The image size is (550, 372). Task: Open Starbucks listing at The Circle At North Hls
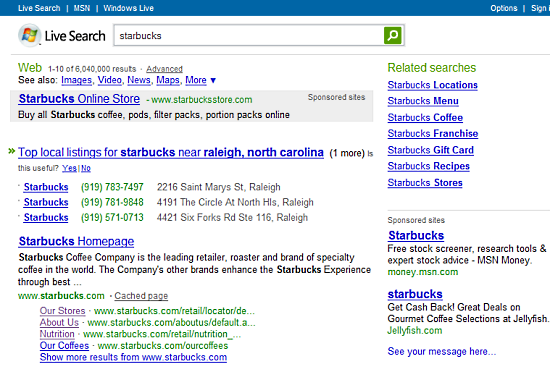46,202
